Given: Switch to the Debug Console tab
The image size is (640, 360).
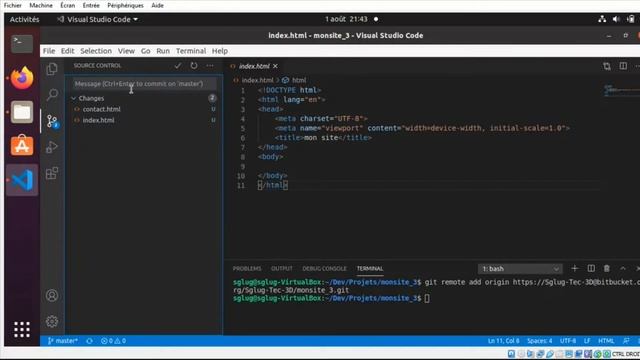Looking at the screenshot, I should (x=324, y=269).
